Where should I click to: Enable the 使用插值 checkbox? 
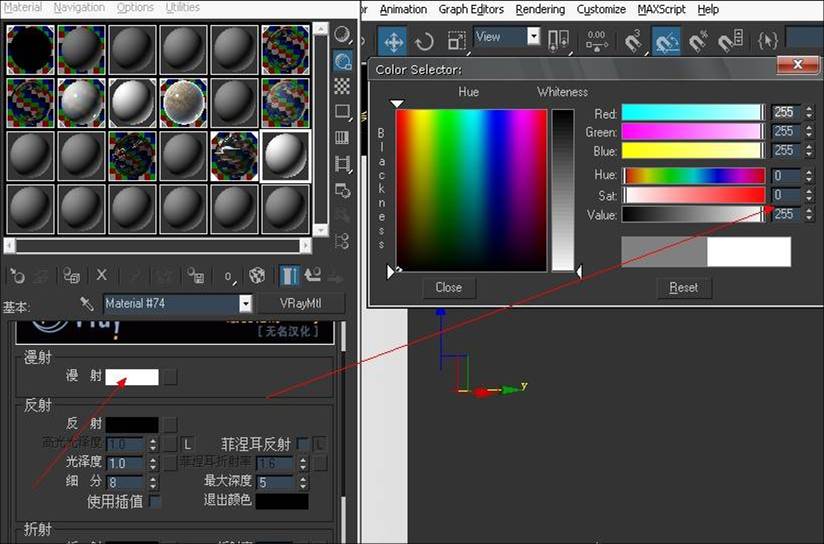pyautogui.click(x=154, y=501)
